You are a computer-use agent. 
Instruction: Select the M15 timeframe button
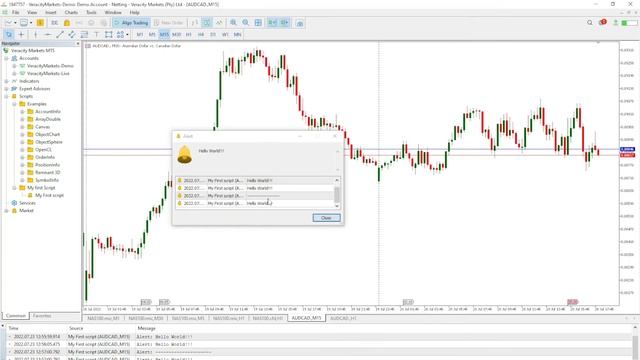pyautogui.click(x=164, y=35)
